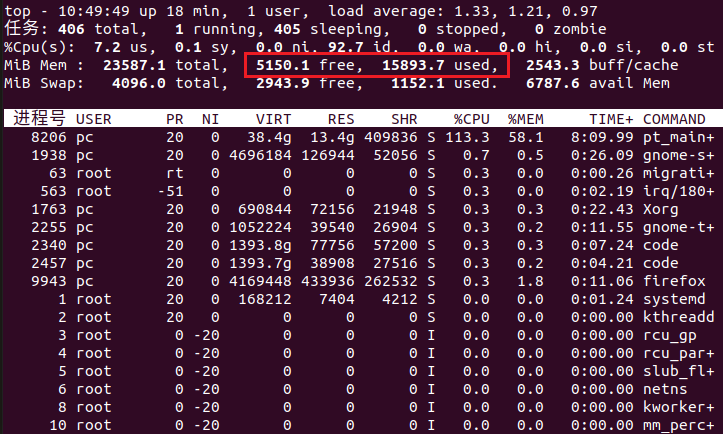Image resolution: width=723 pixels, height=434 pixels.
Task: Click the 92.7 id CPU value
Action: (x=345, y=47)
